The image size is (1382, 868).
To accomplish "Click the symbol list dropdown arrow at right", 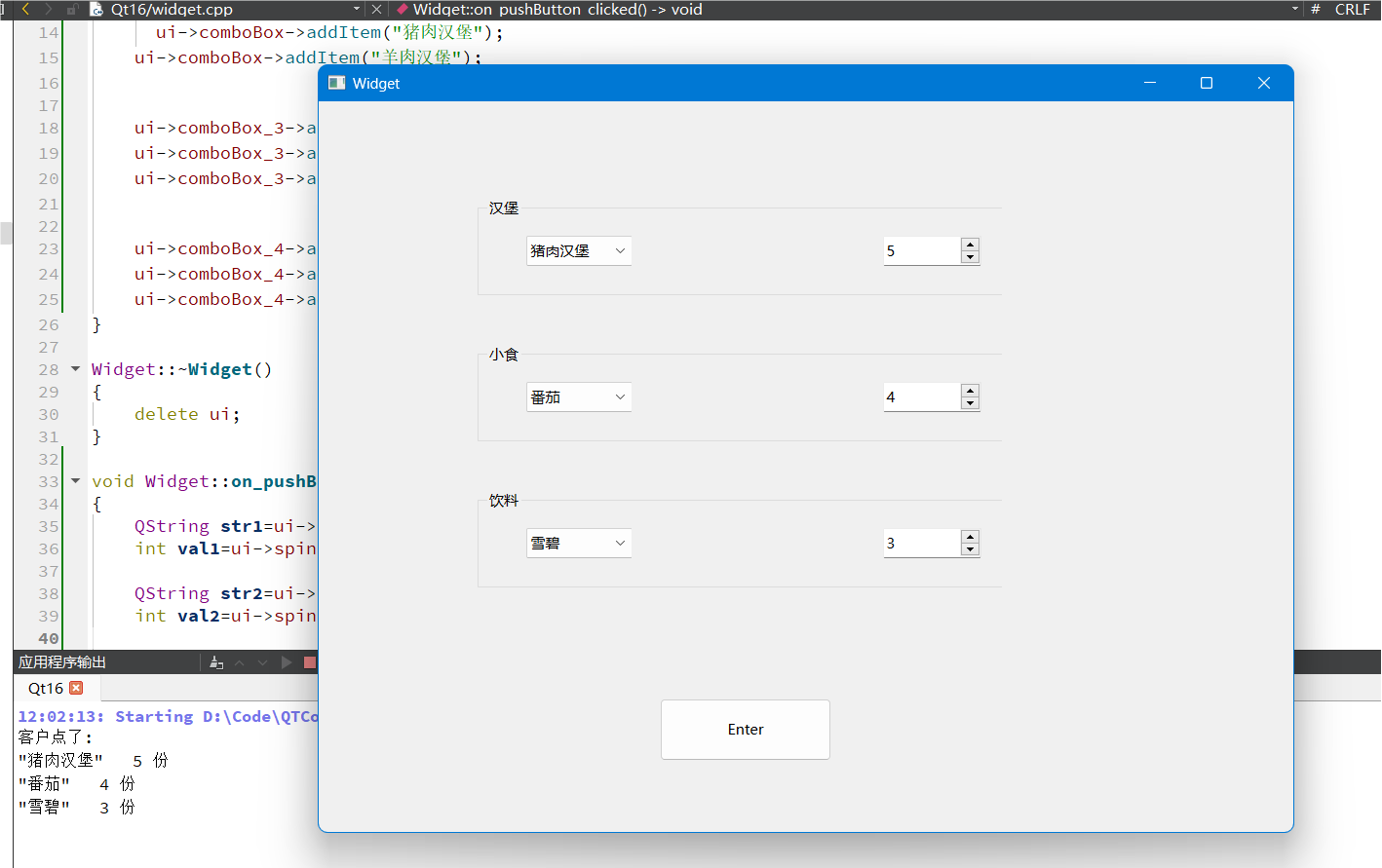I will [1295, 9].
